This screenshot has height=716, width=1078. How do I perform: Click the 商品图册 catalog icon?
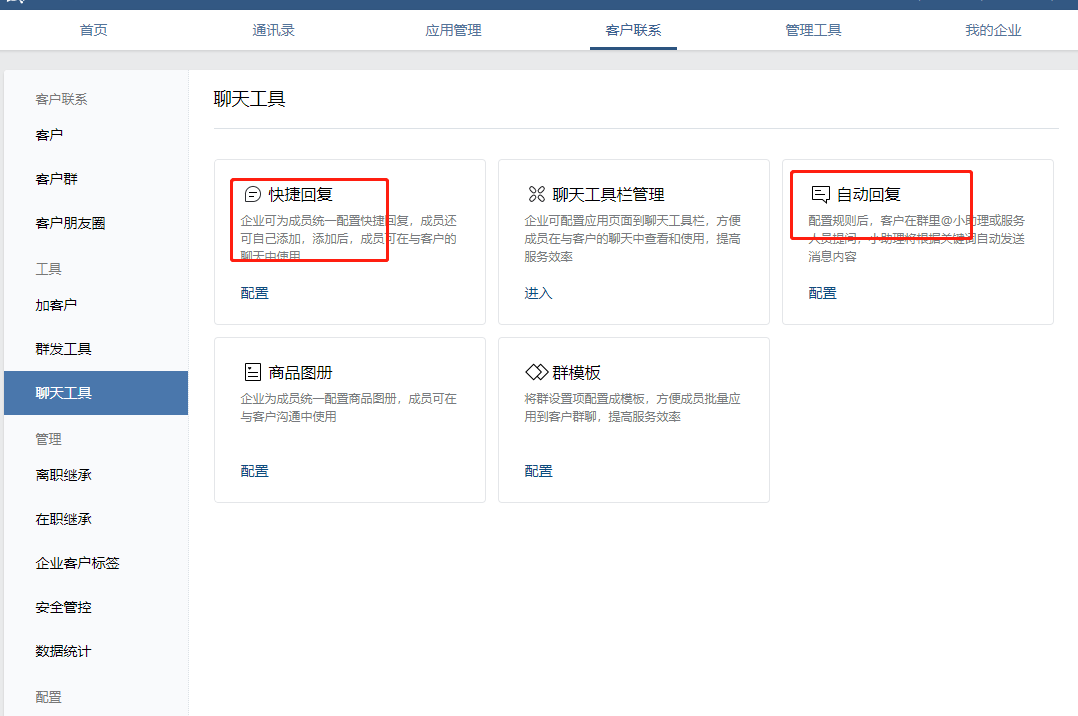point(253,373)
